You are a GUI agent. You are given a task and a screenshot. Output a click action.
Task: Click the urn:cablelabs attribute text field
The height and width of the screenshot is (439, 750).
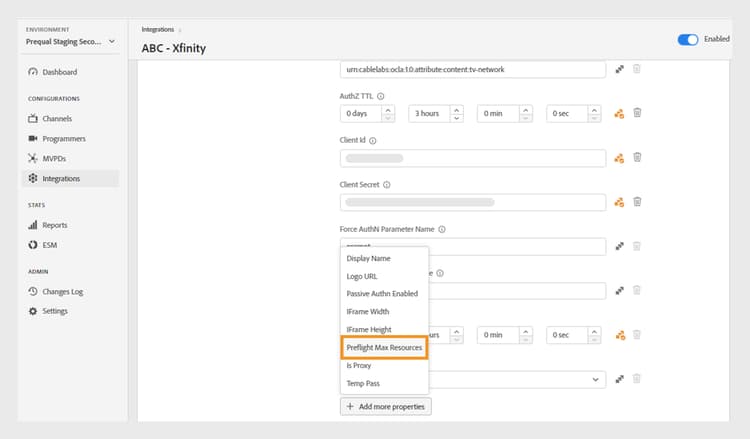[473, 70]
